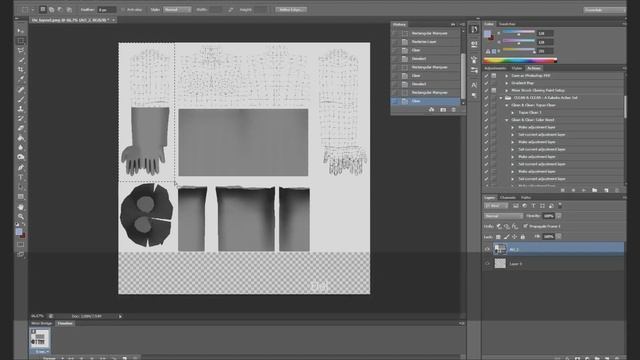Expand Mixer Brush Cloning Paint Setup action
The height and width of the screenshot is (360, 640).
[507, 90]
